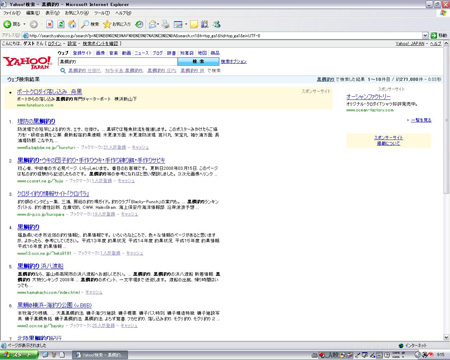Open the 表示 menu

52,13
